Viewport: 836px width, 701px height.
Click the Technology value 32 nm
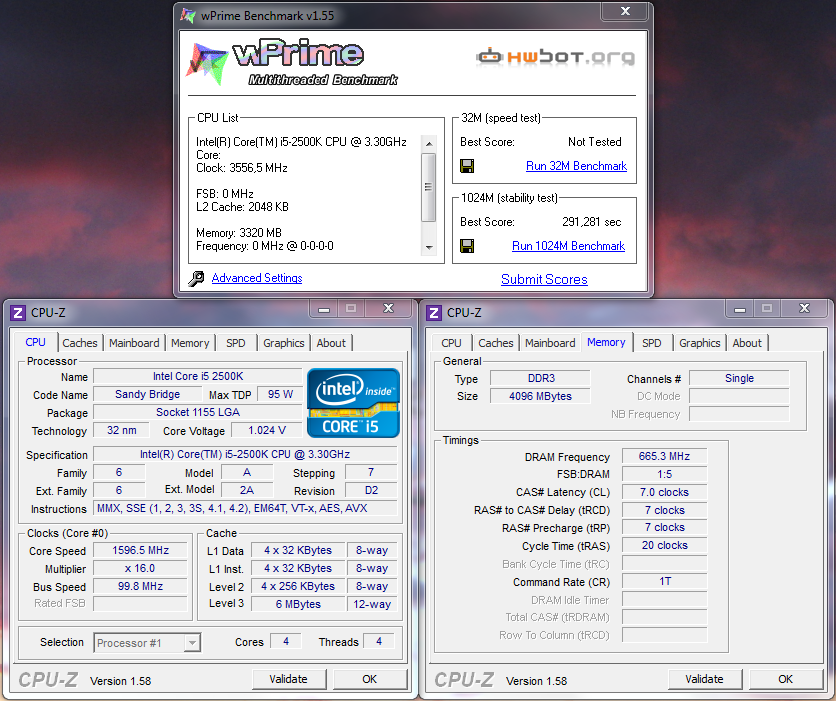pyautogui.click(x=122, y=430)
